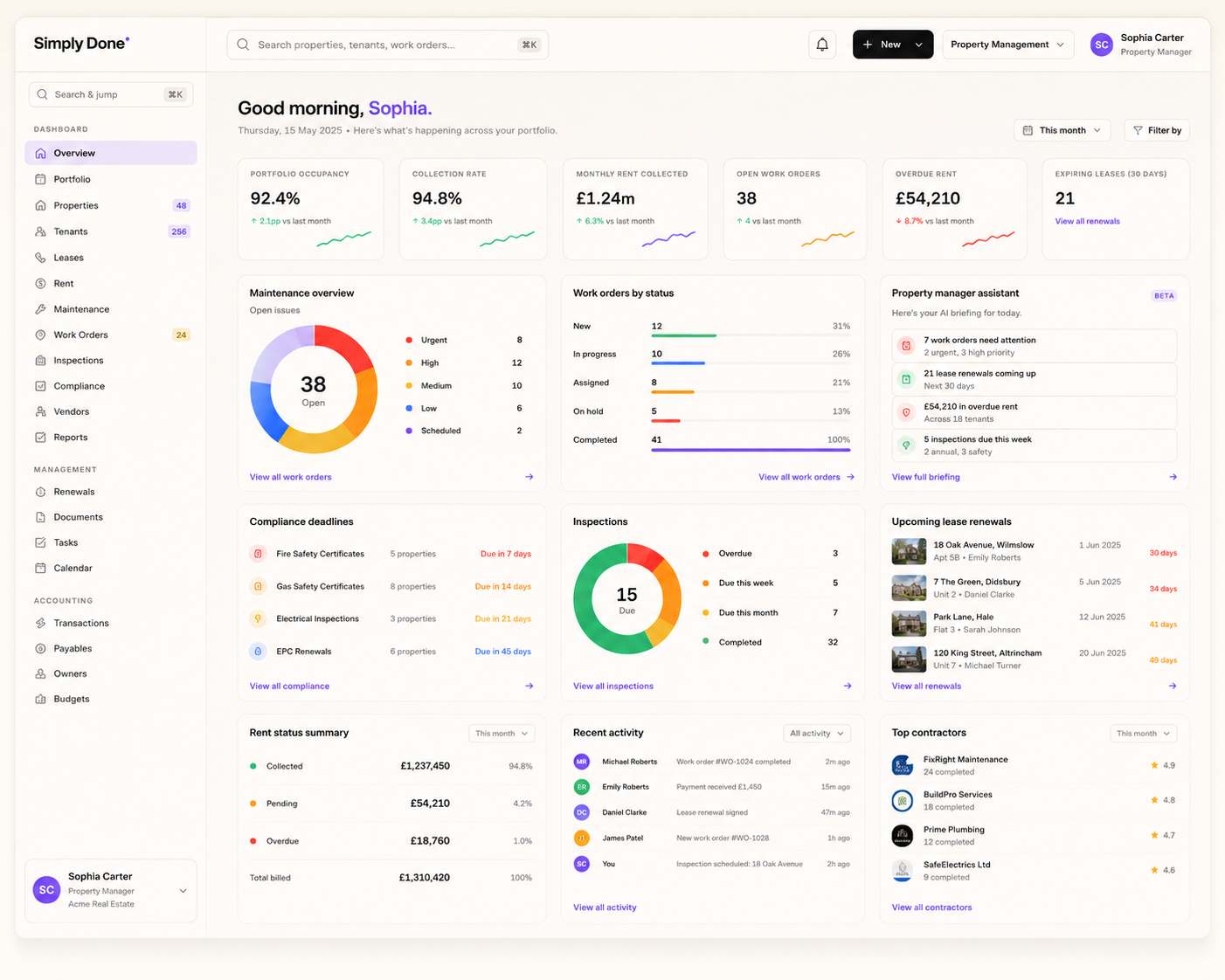Click the Vendors sidebar icon
Viewport: 1225px width, 980px height.
tap(40, 411)
